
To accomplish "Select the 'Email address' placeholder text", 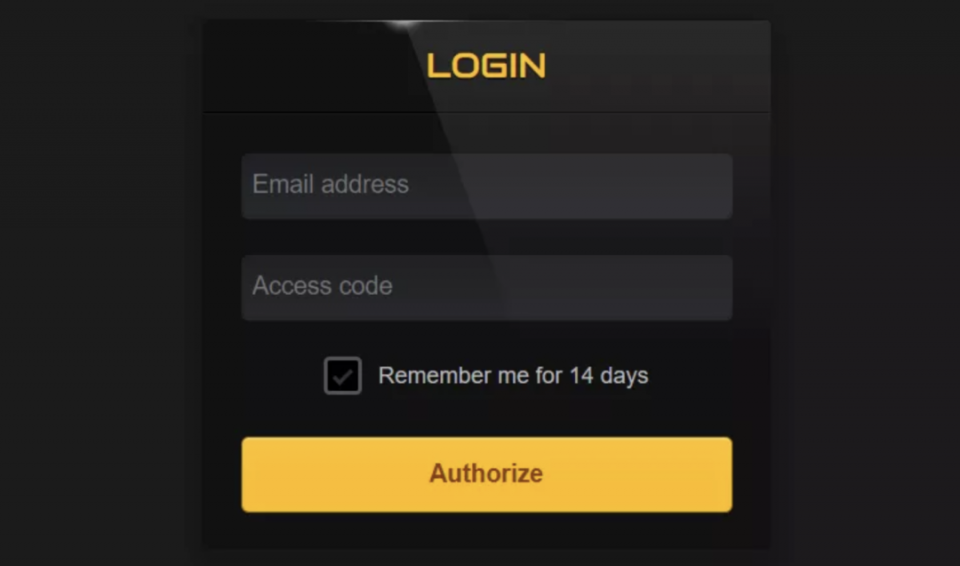I will tap(331, 184).
